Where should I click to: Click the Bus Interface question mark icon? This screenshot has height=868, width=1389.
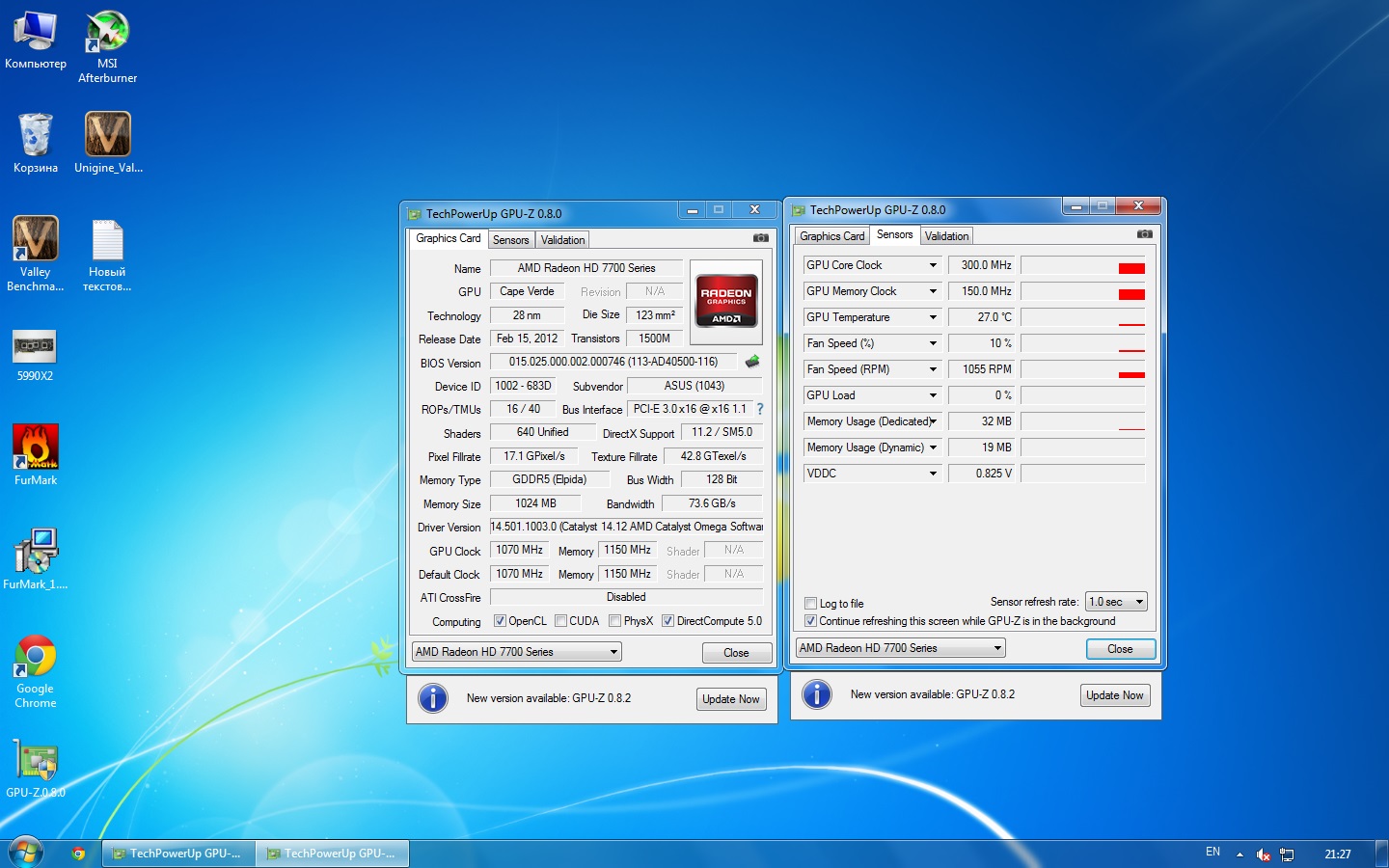click(x=760, y=409)
